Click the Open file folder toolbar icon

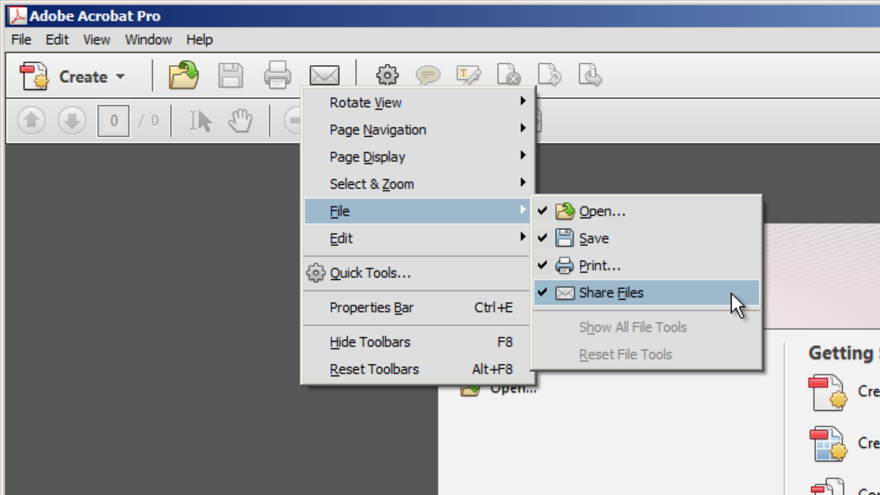[x=184, y=75]
